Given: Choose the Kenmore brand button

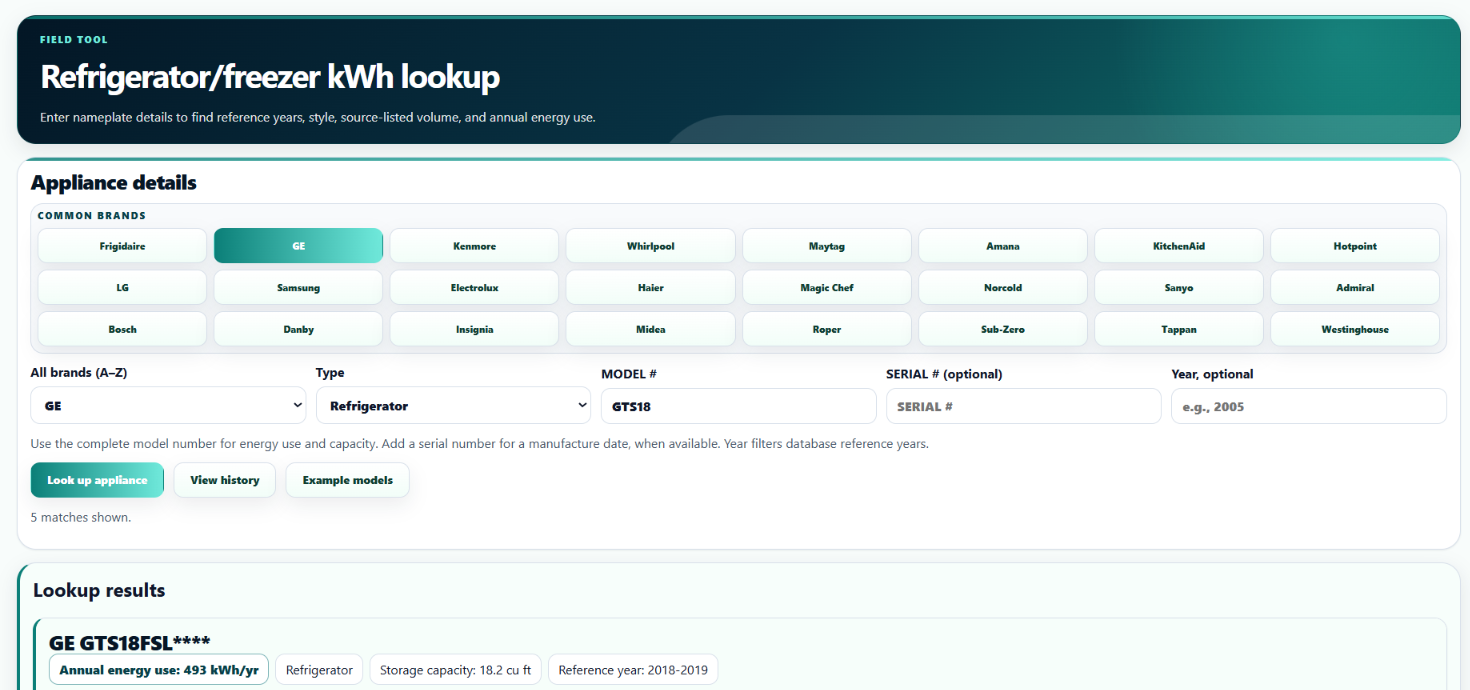Looking at the screenshot, I should pyautogui.click(x=474, y=246).
